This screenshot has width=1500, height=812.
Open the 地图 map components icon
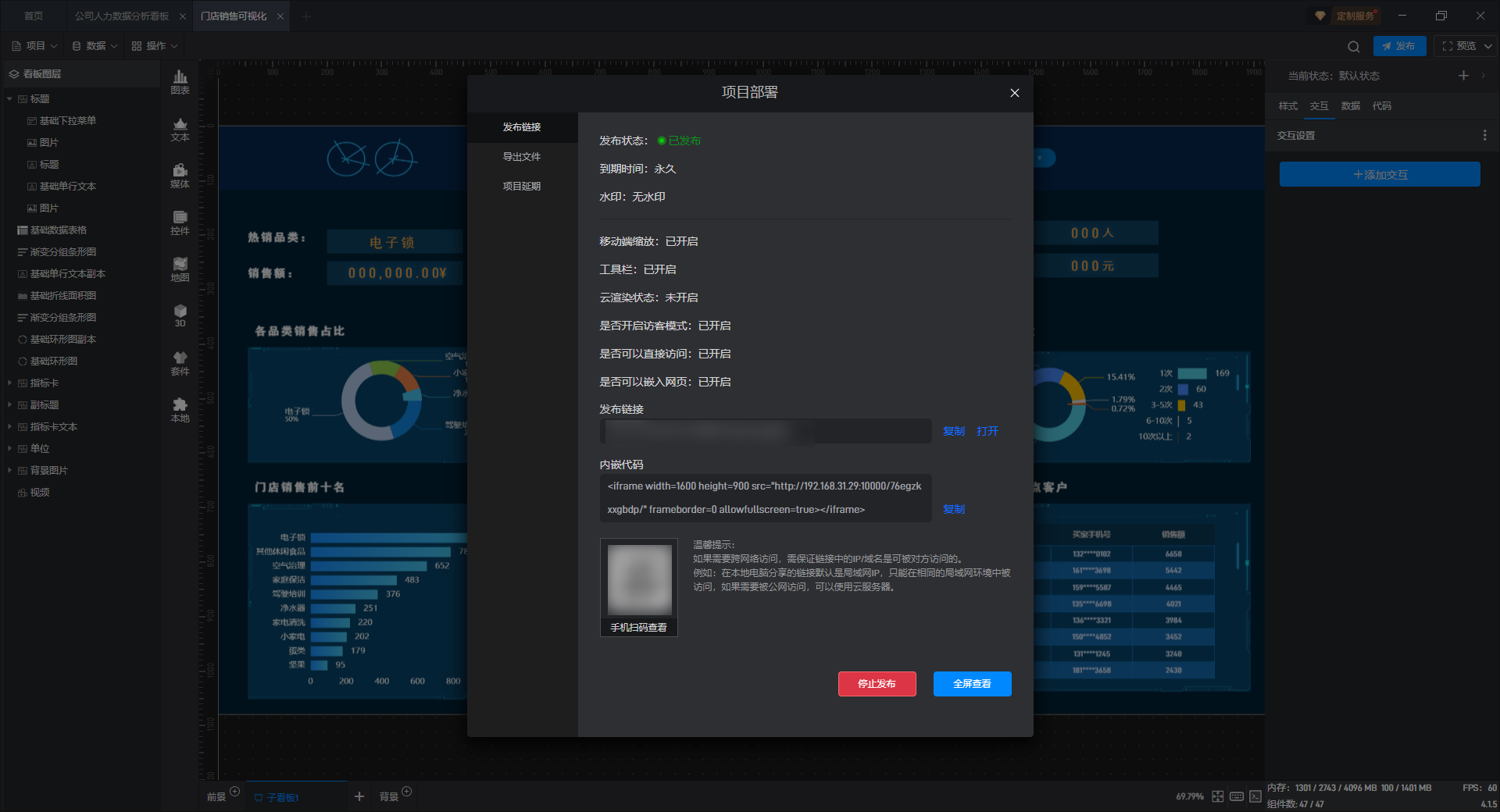click(x=180, y=269)
